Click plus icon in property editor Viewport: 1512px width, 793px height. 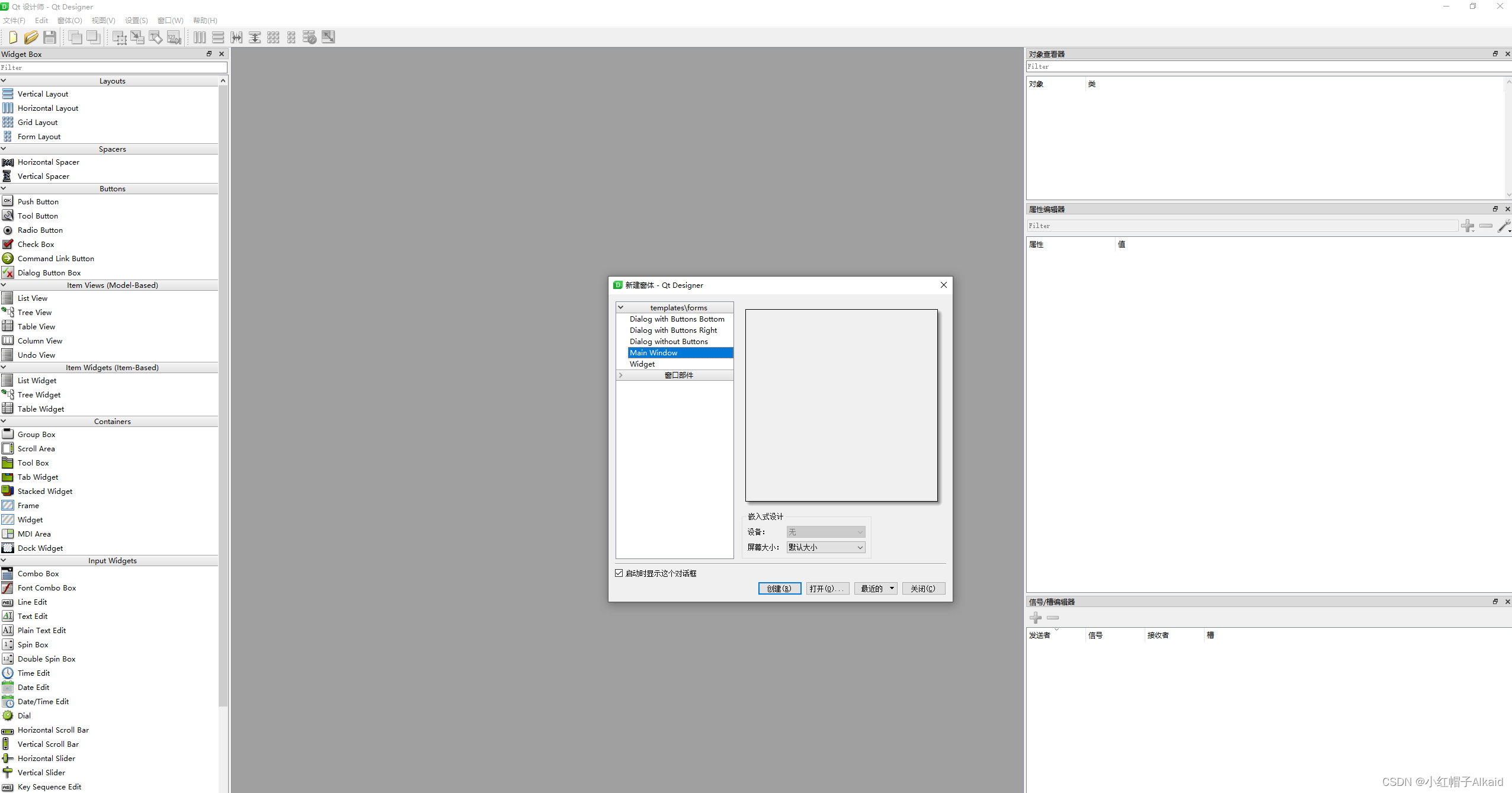(1467, 226)
